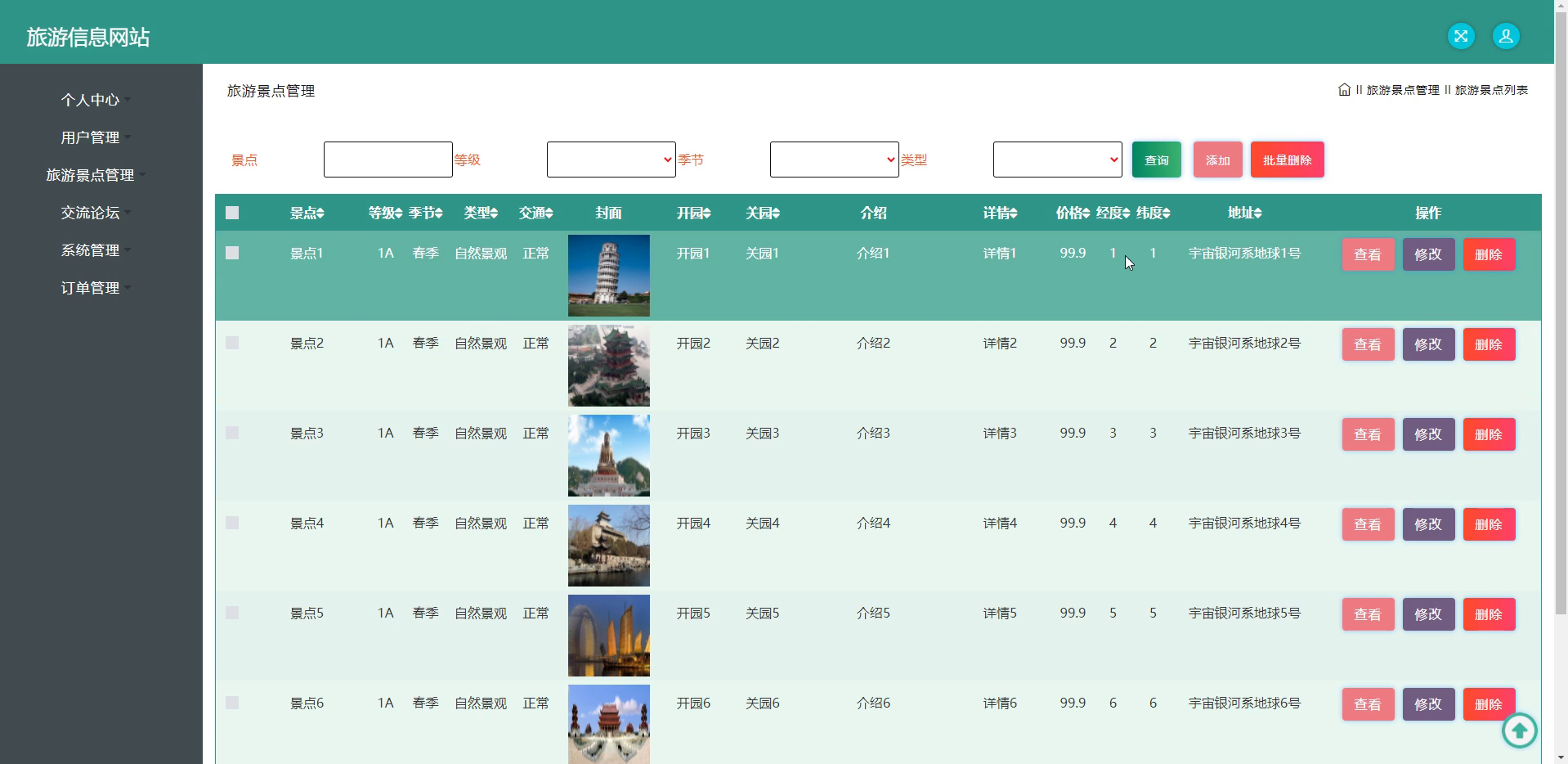The height and width of the screenshot is (764, 1568).
Task: Expand 用户管理 sidebar menu
Action: (95, 137)
